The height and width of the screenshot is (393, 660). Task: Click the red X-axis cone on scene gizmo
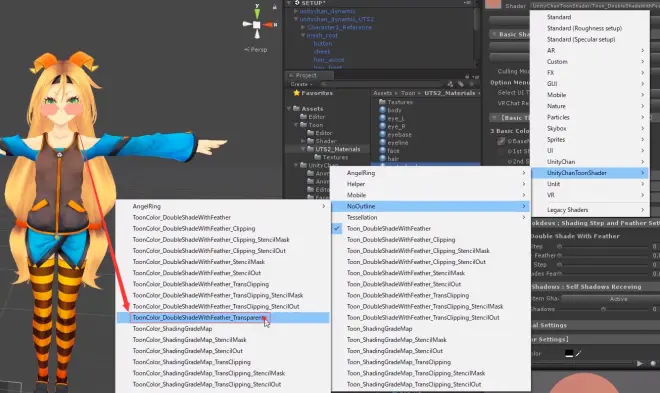point(268,25)
